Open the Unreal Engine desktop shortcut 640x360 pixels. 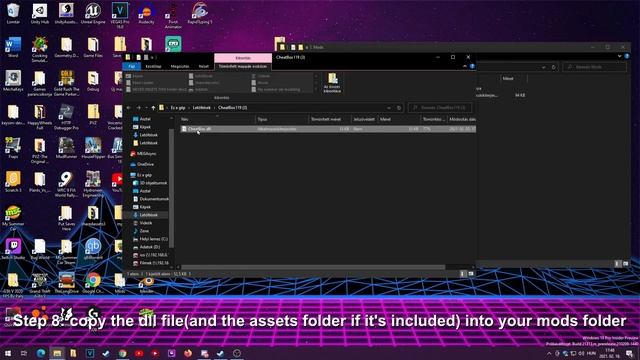tap(93, 13)
